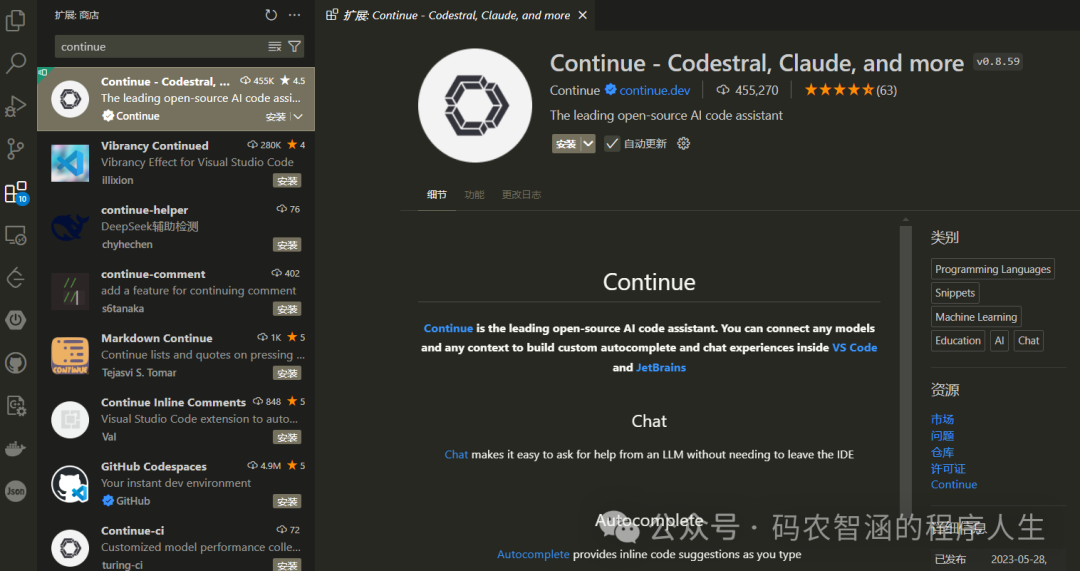The height and width of the screenshot is (571, 1080).
Task: Refresh the extensions marketplace list
Action: [271, 15]
